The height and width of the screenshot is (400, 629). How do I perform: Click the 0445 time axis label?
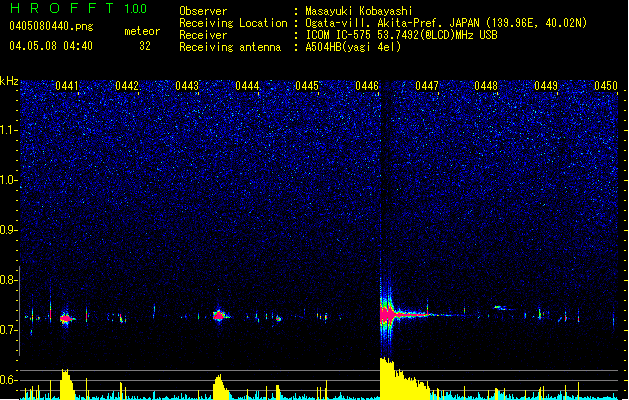307,86
